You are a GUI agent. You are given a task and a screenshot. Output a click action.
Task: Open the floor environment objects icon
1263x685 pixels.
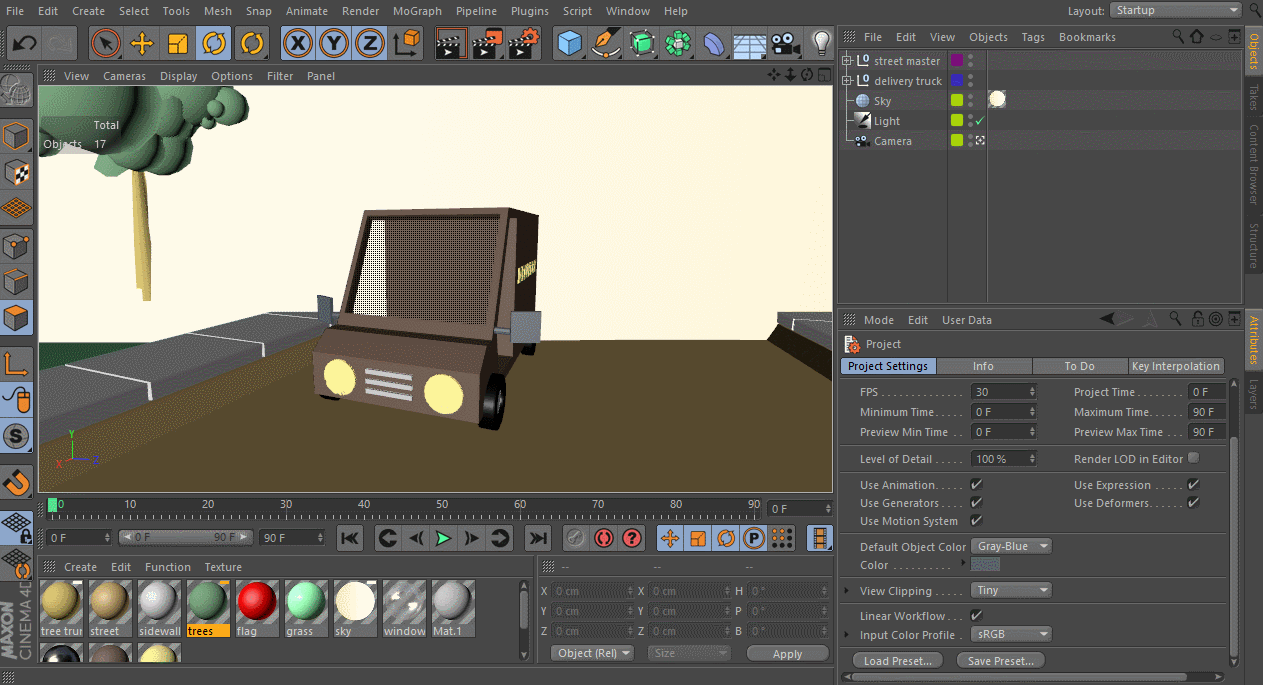[750, 44]
